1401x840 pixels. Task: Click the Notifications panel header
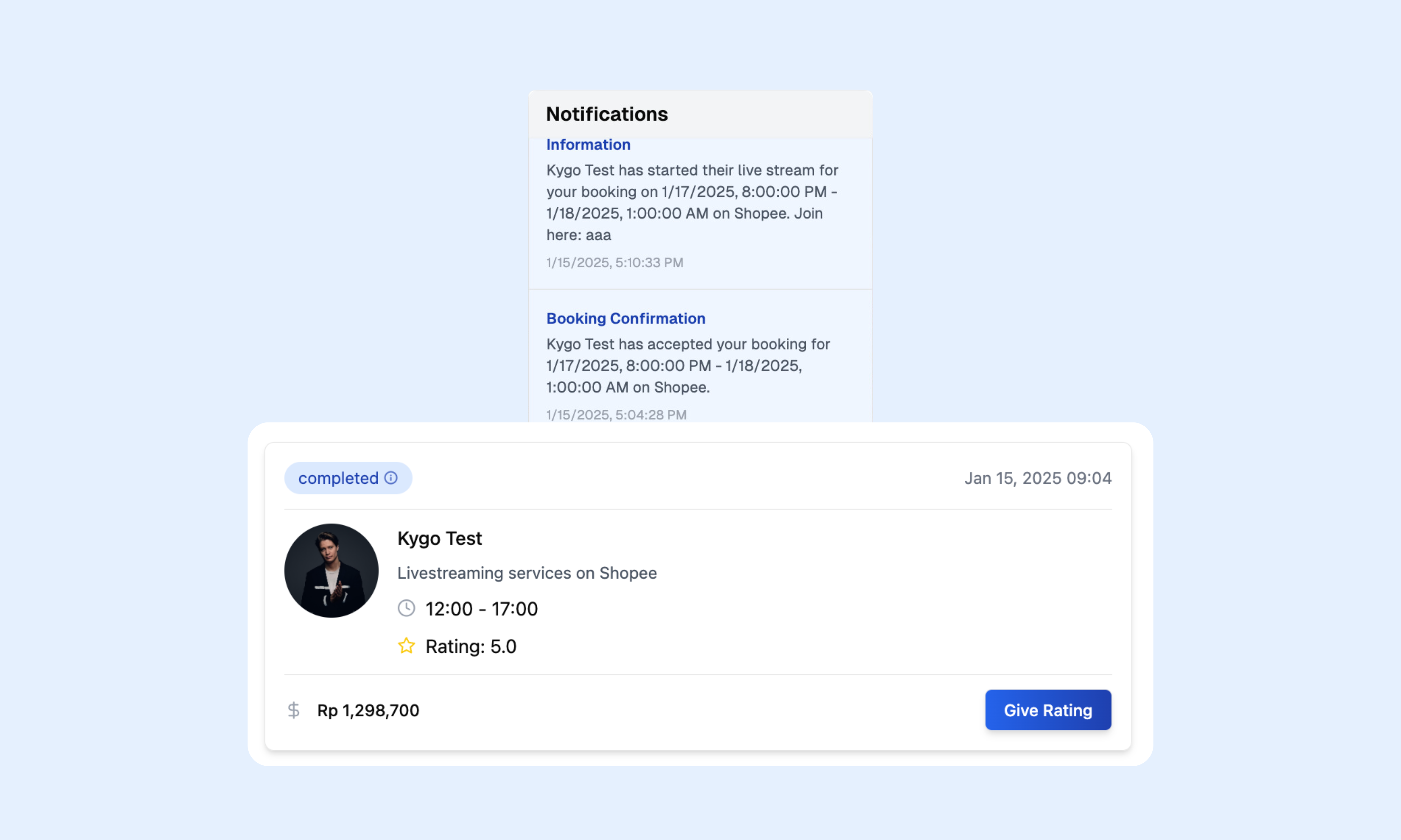(700, 114)
